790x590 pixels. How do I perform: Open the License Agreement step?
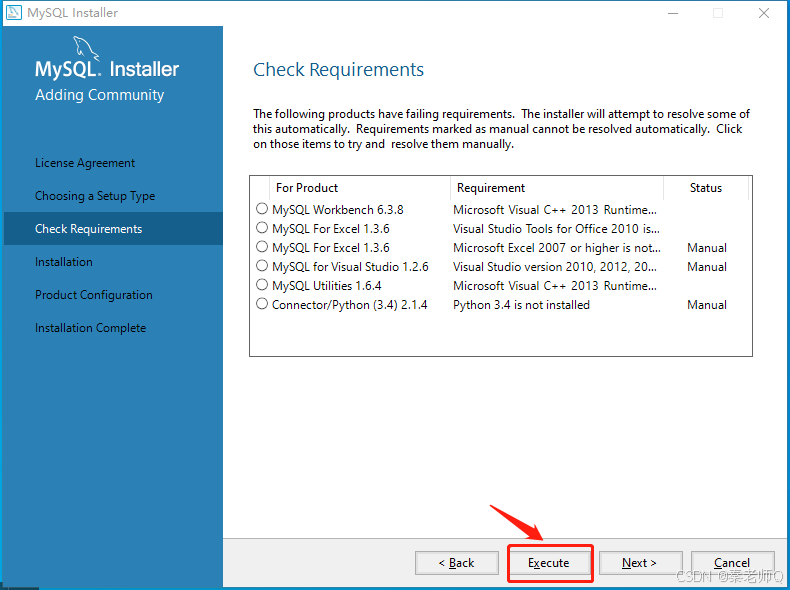point(85,163)
